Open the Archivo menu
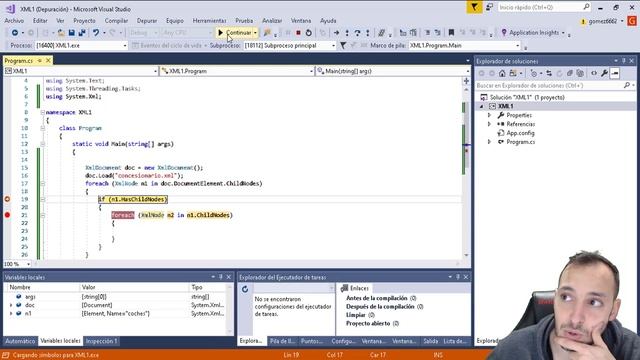Screen dimensions: 640x360 pos(14,20)
